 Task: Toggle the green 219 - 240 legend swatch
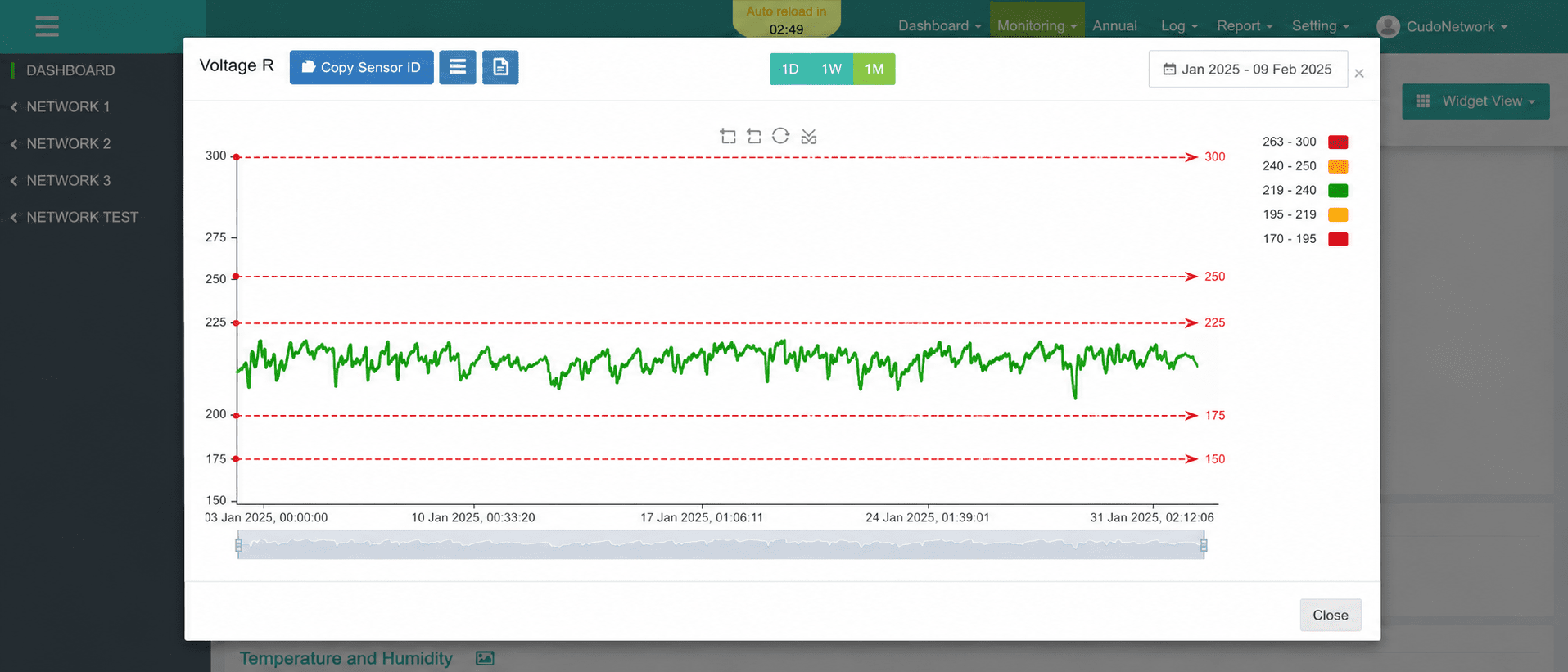pyautogui.click(x=1338, y=191)
